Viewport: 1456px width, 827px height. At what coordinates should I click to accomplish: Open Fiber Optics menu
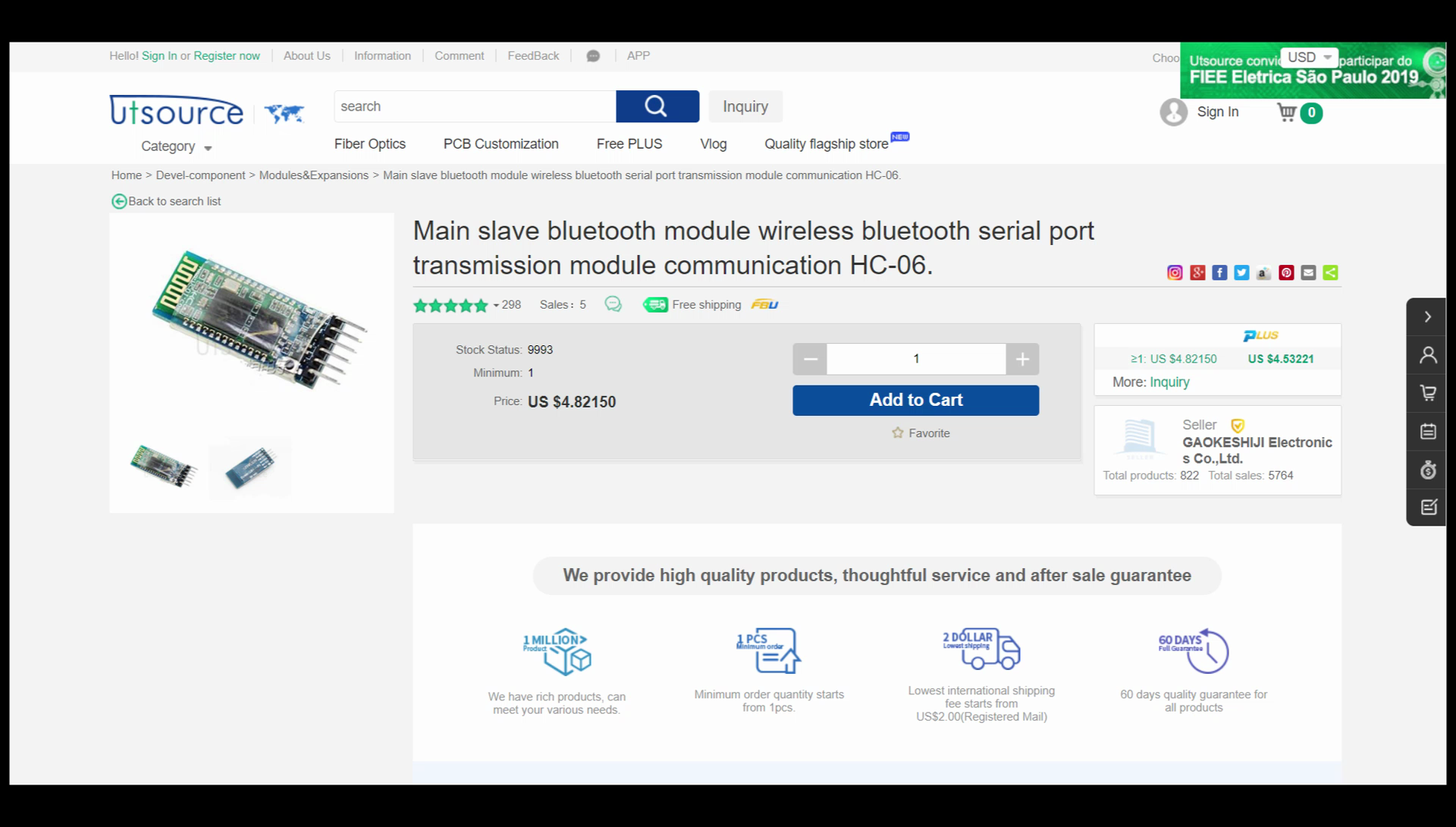370,144
